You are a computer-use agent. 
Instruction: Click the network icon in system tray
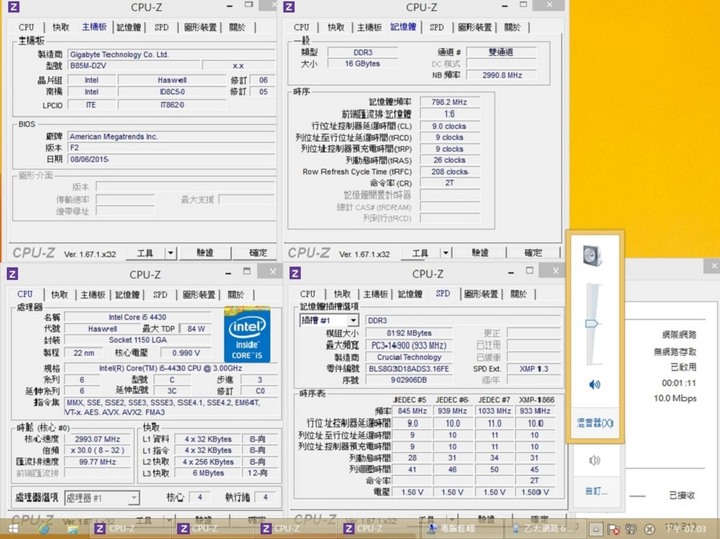pos(631,529)
